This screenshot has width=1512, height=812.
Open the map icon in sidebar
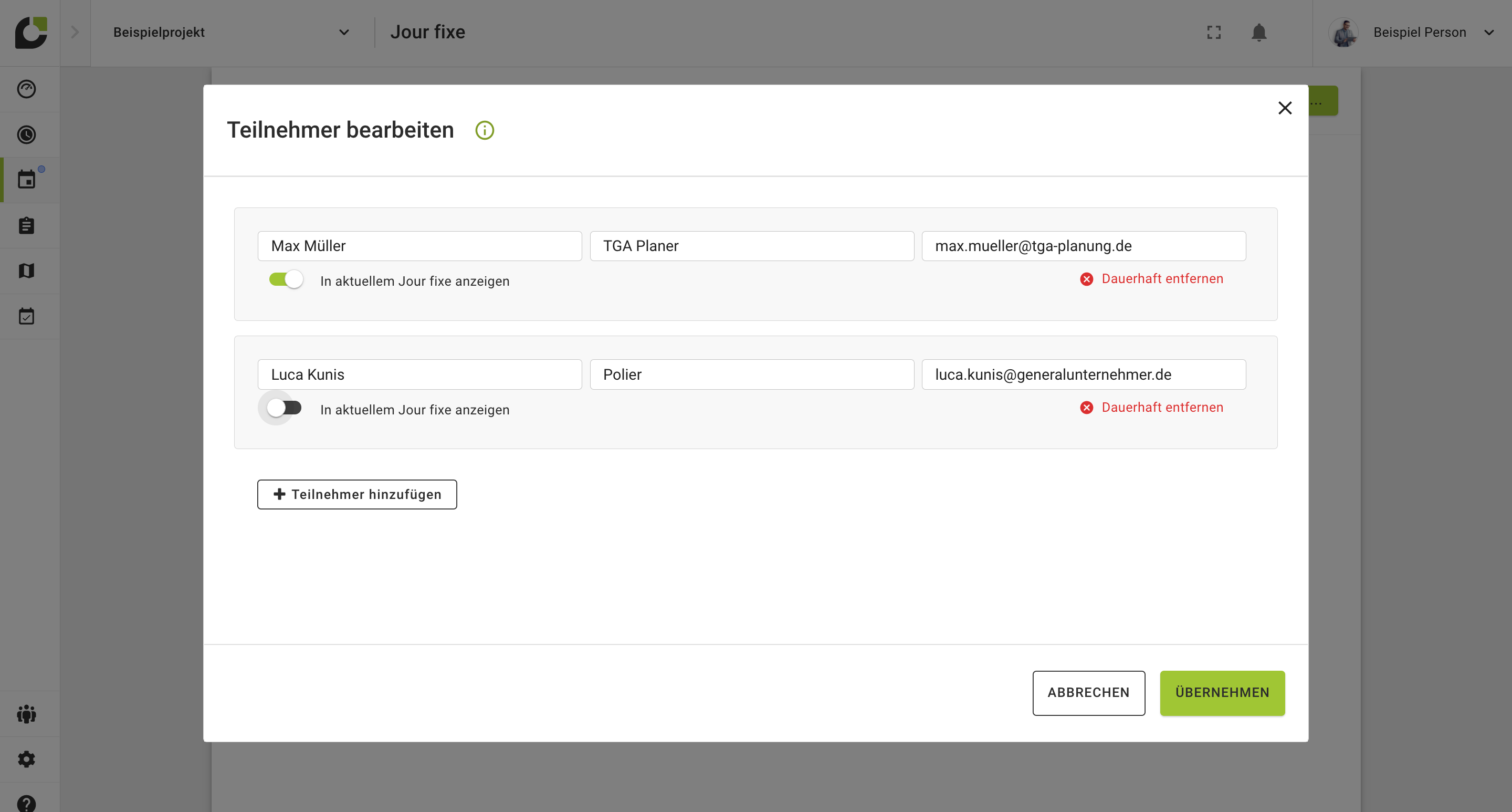[x=26, y=270]
